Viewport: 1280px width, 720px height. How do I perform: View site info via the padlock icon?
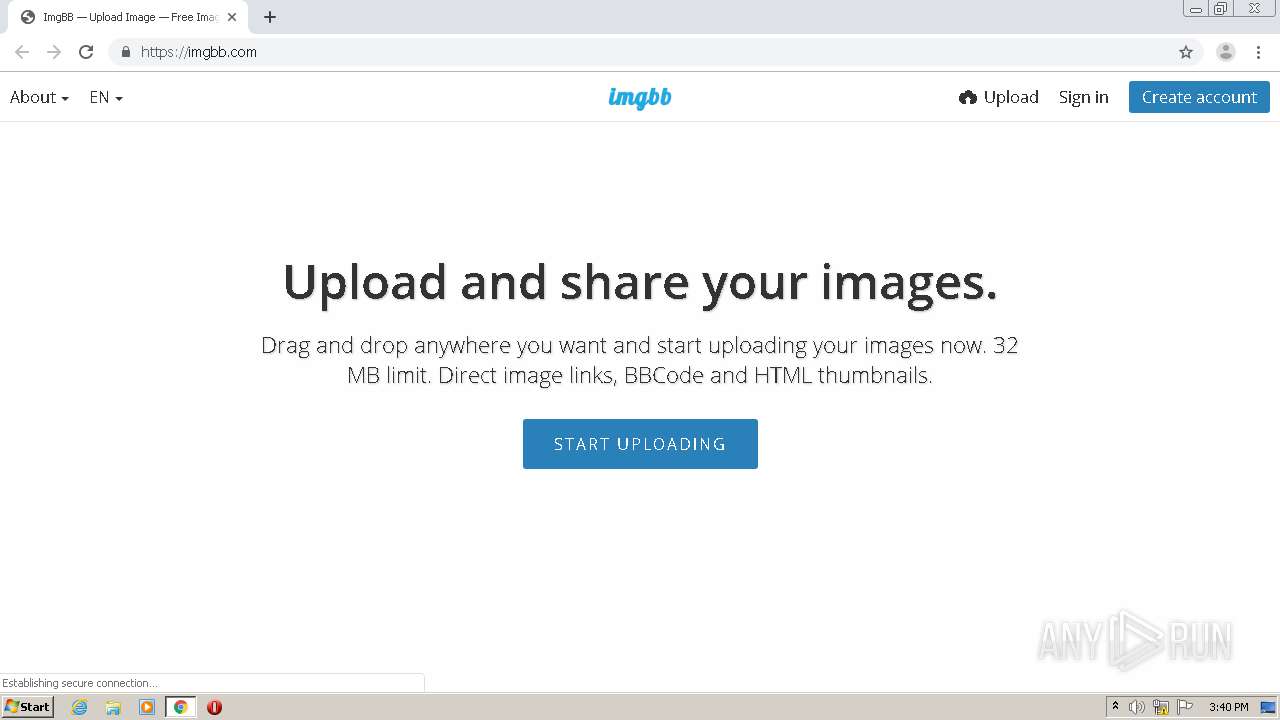tap(125, 52)
